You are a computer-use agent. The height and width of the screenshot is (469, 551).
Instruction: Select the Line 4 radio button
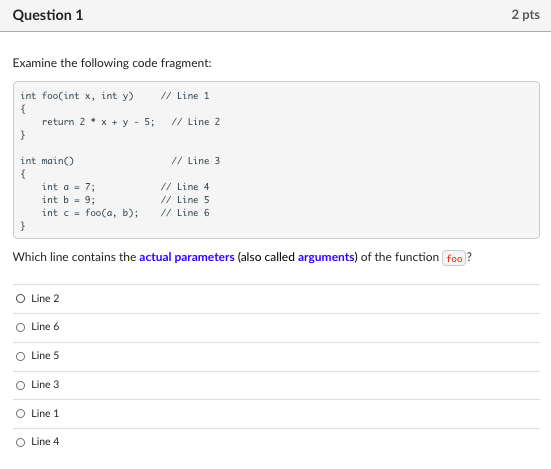pyautogui.click(x=20, y=442)
